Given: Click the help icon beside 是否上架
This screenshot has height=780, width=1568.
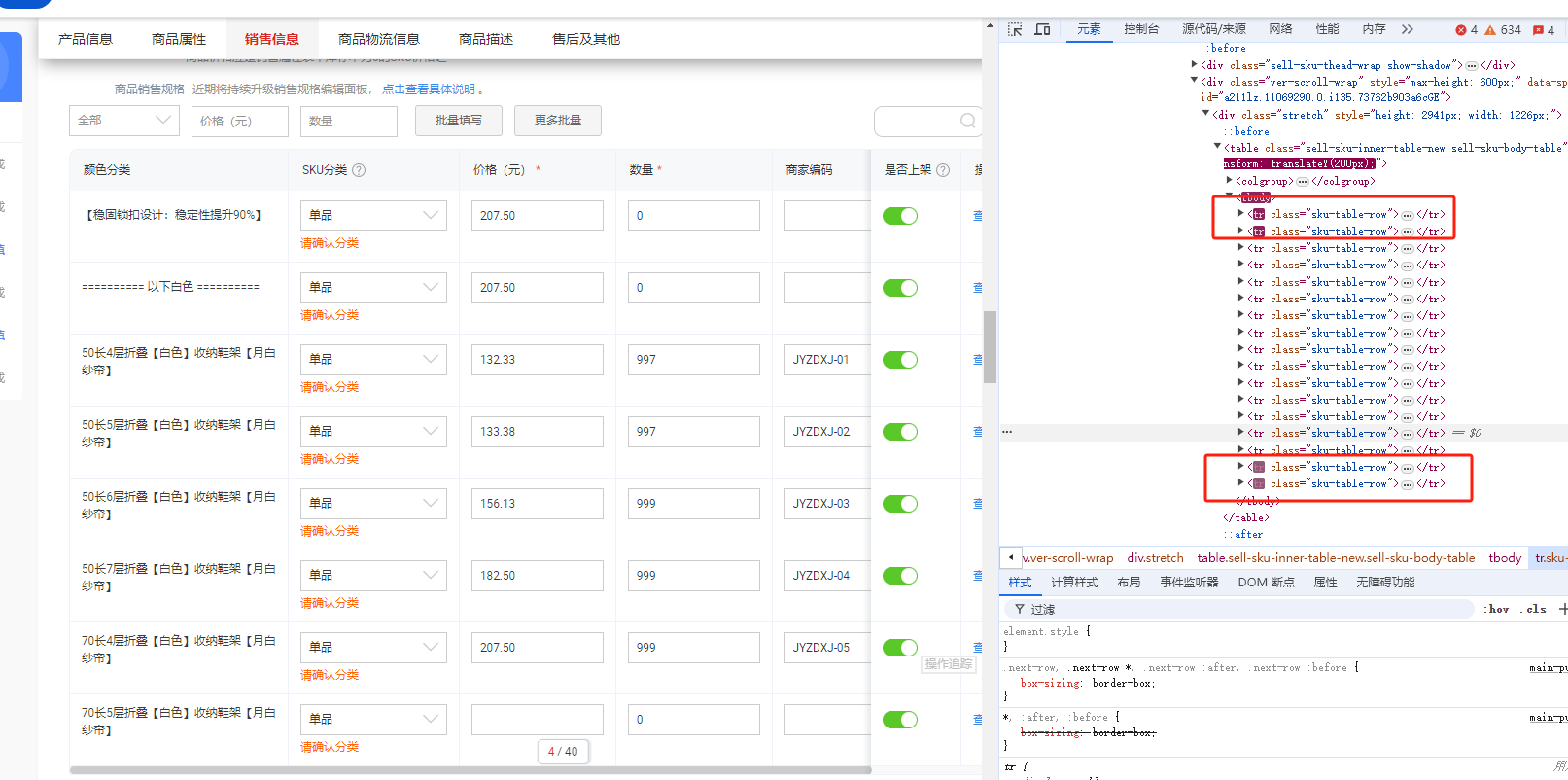Looking at the screenshot, I should [943, 170].
